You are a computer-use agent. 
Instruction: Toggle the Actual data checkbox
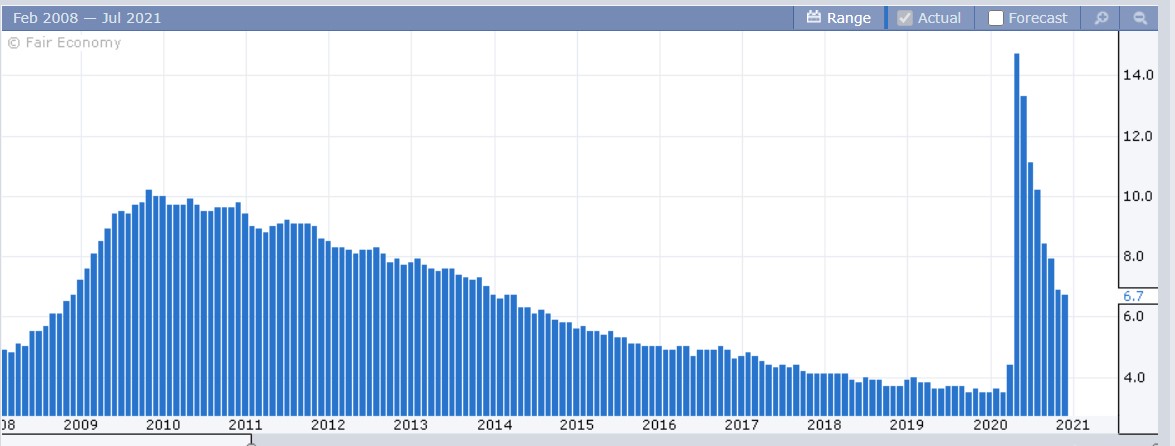tap(905, 18)
